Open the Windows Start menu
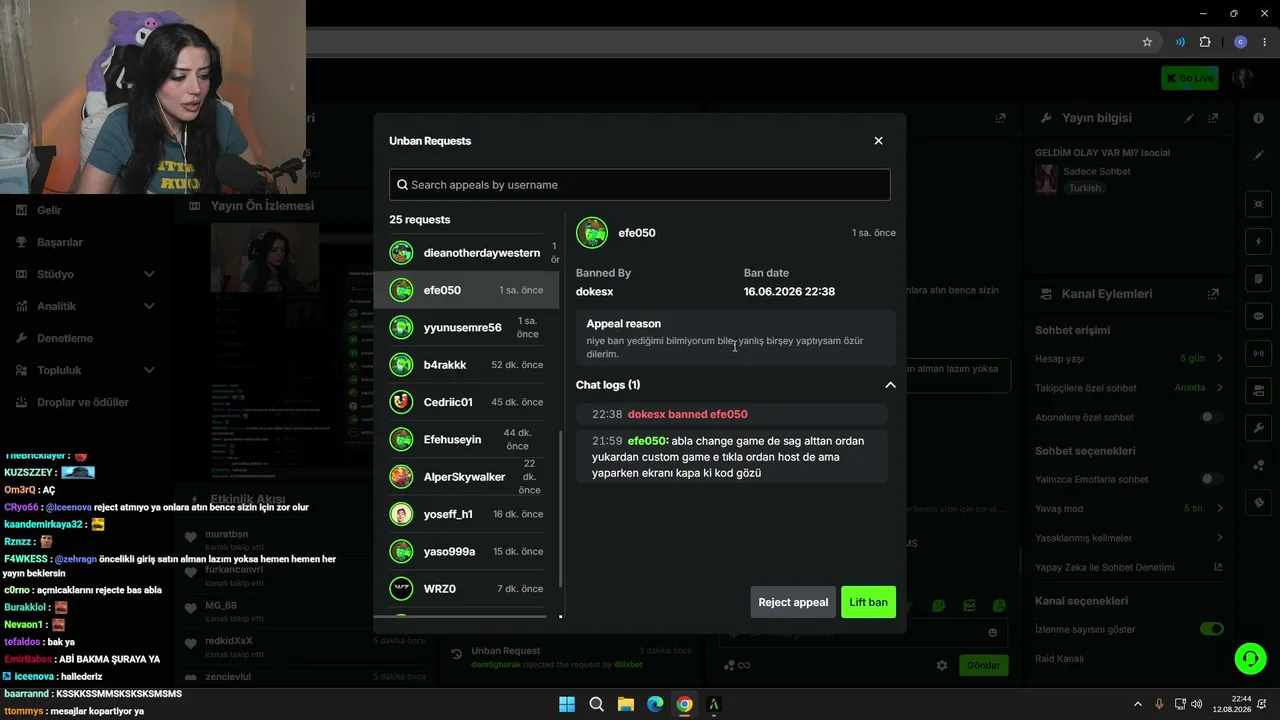This screenshot has height=720, width=1280. (567, 704)
